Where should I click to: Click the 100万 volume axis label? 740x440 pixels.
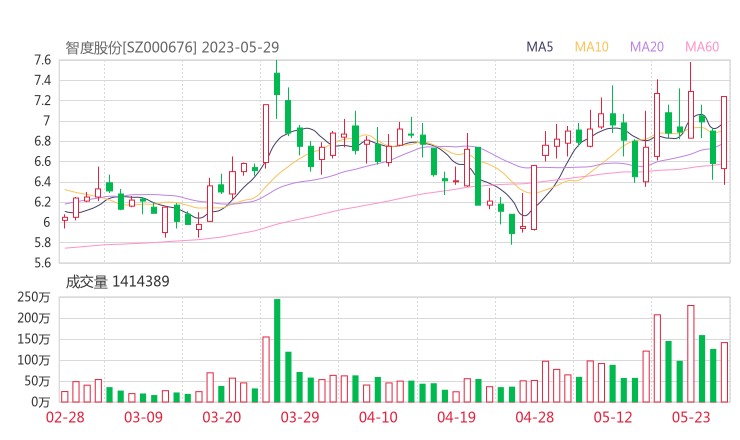[34, 360]
